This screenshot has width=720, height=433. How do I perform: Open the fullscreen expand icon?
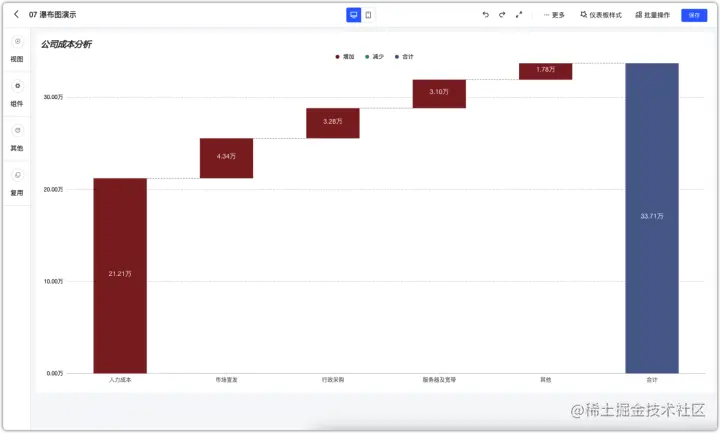519,15
